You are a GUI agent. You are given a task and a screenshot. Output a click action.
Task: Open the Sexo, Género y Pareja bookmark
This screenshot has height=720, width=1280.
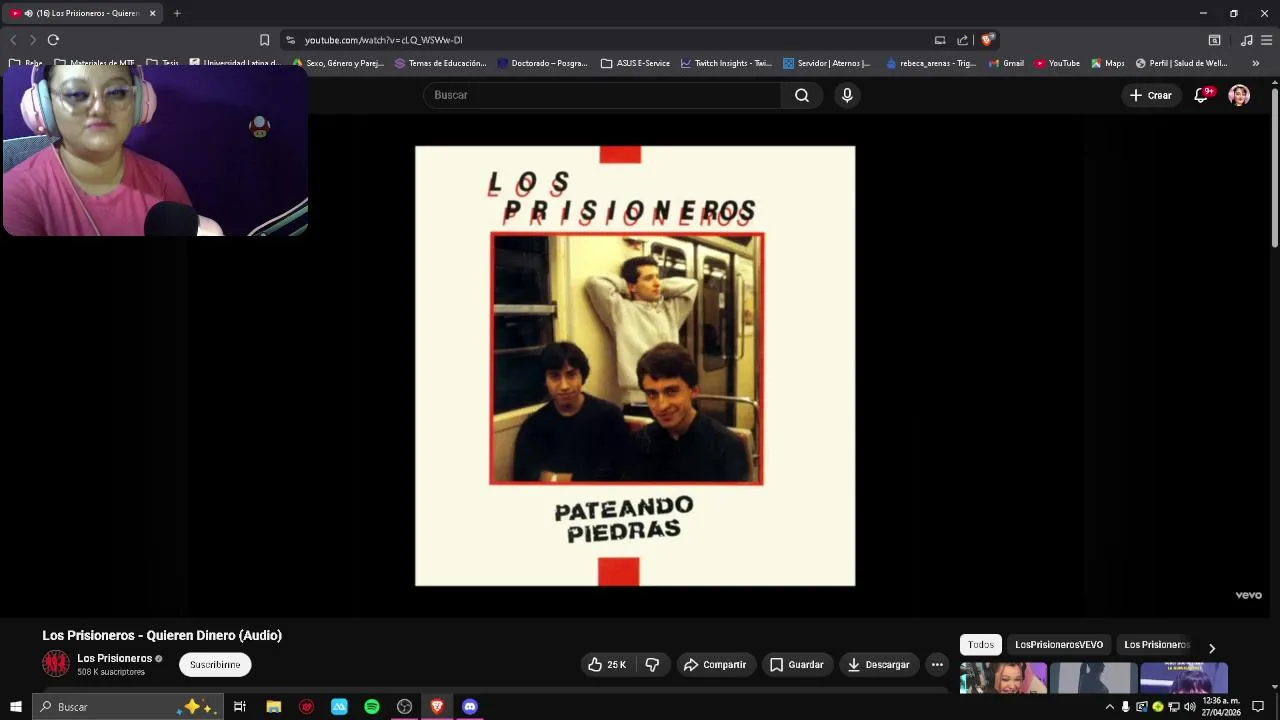tap(338, 63)
